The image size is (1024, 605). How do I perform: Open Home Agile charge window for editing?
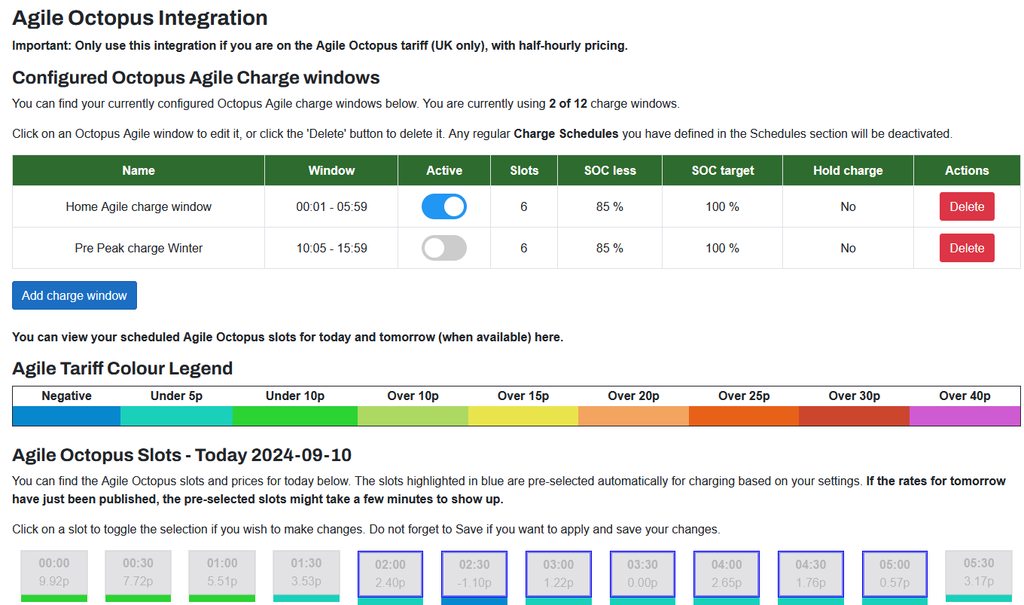138,207
